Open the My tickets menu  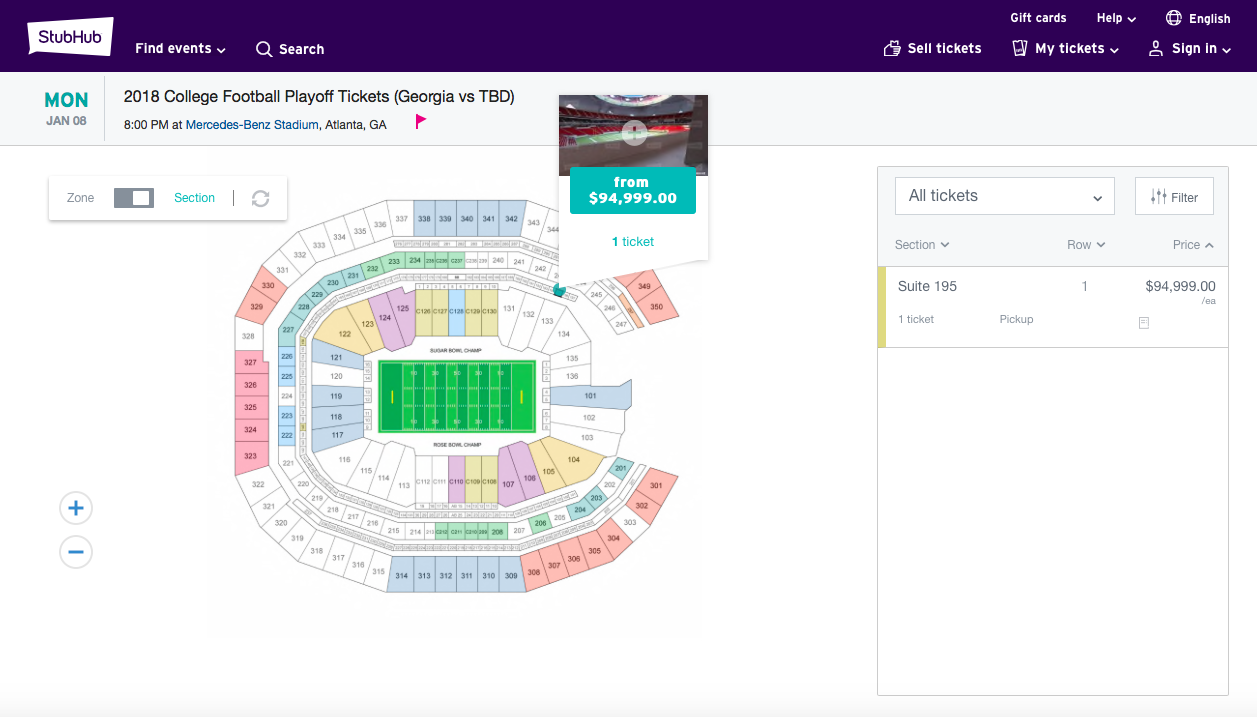[1068, 49]
